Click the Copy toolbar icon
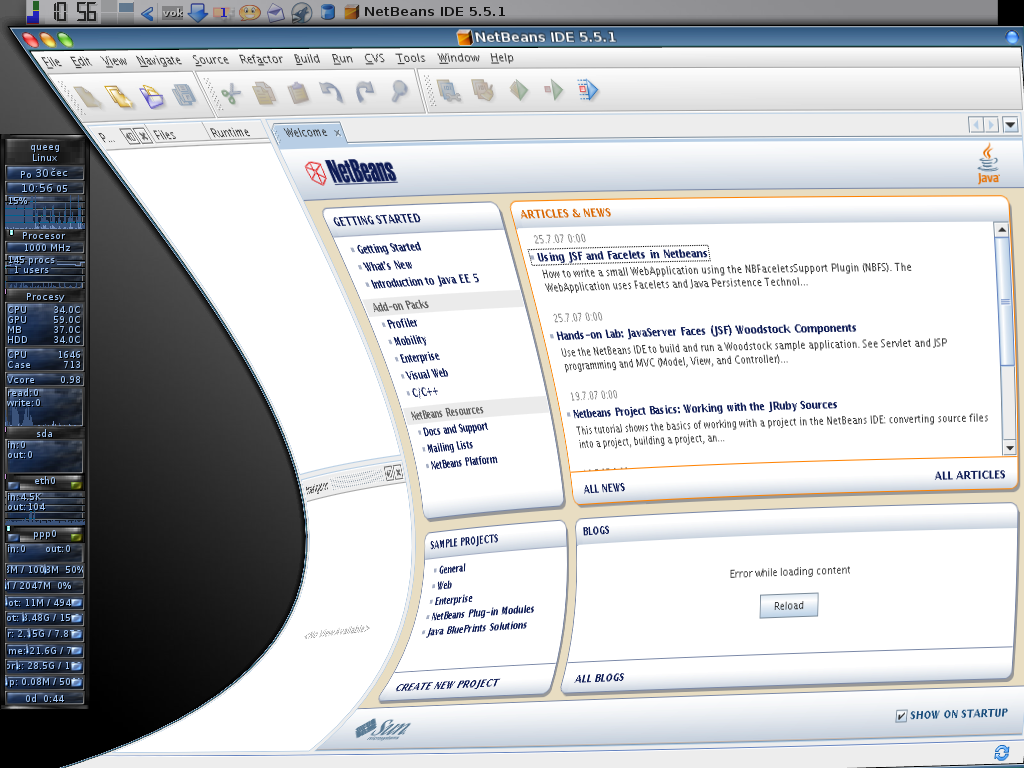Viewport: 1024px width, 768px height. pyautogui.click(x=264, y=93)
